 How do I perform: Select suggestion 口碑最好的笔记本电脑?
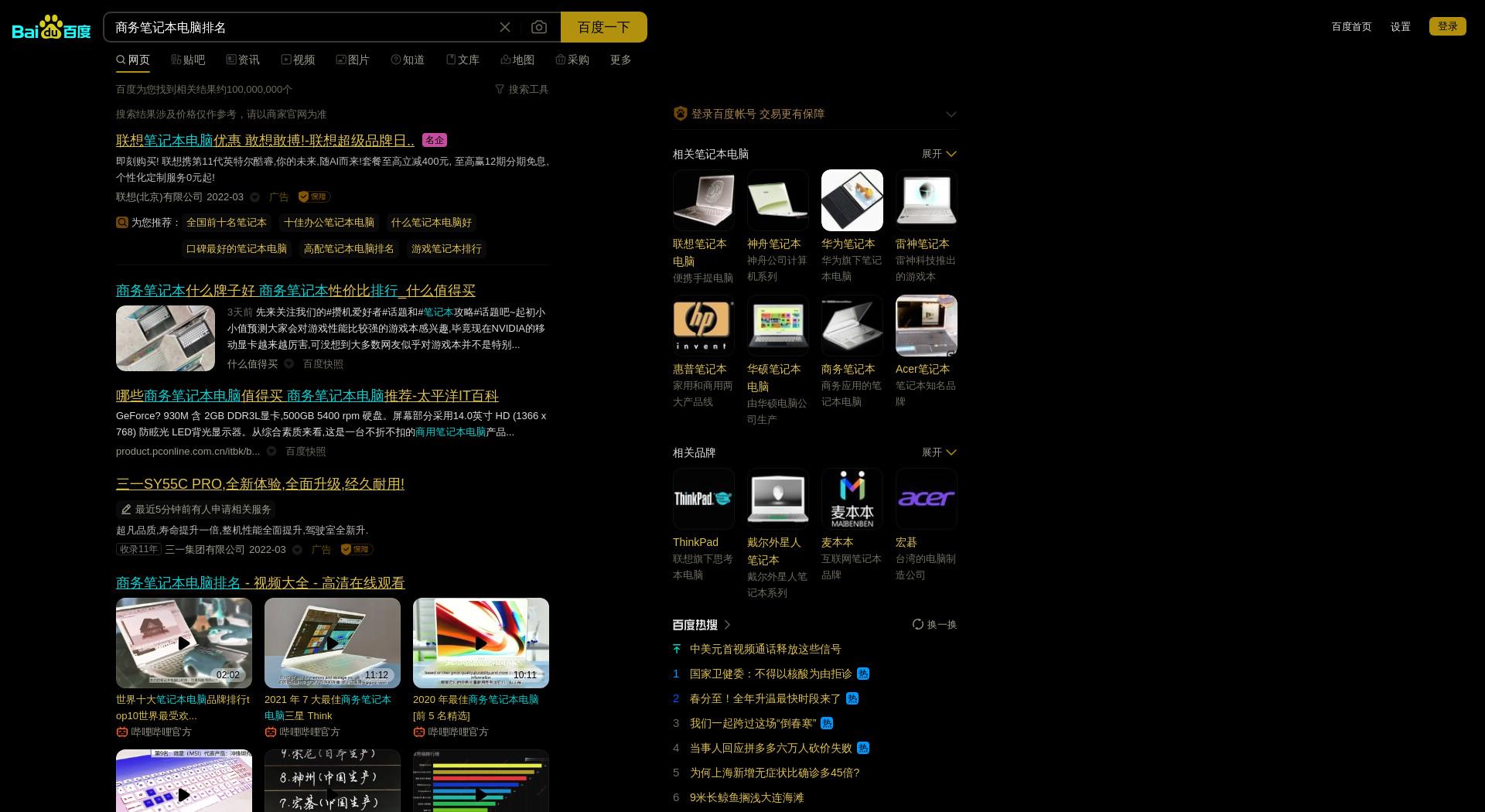[237, 248]
